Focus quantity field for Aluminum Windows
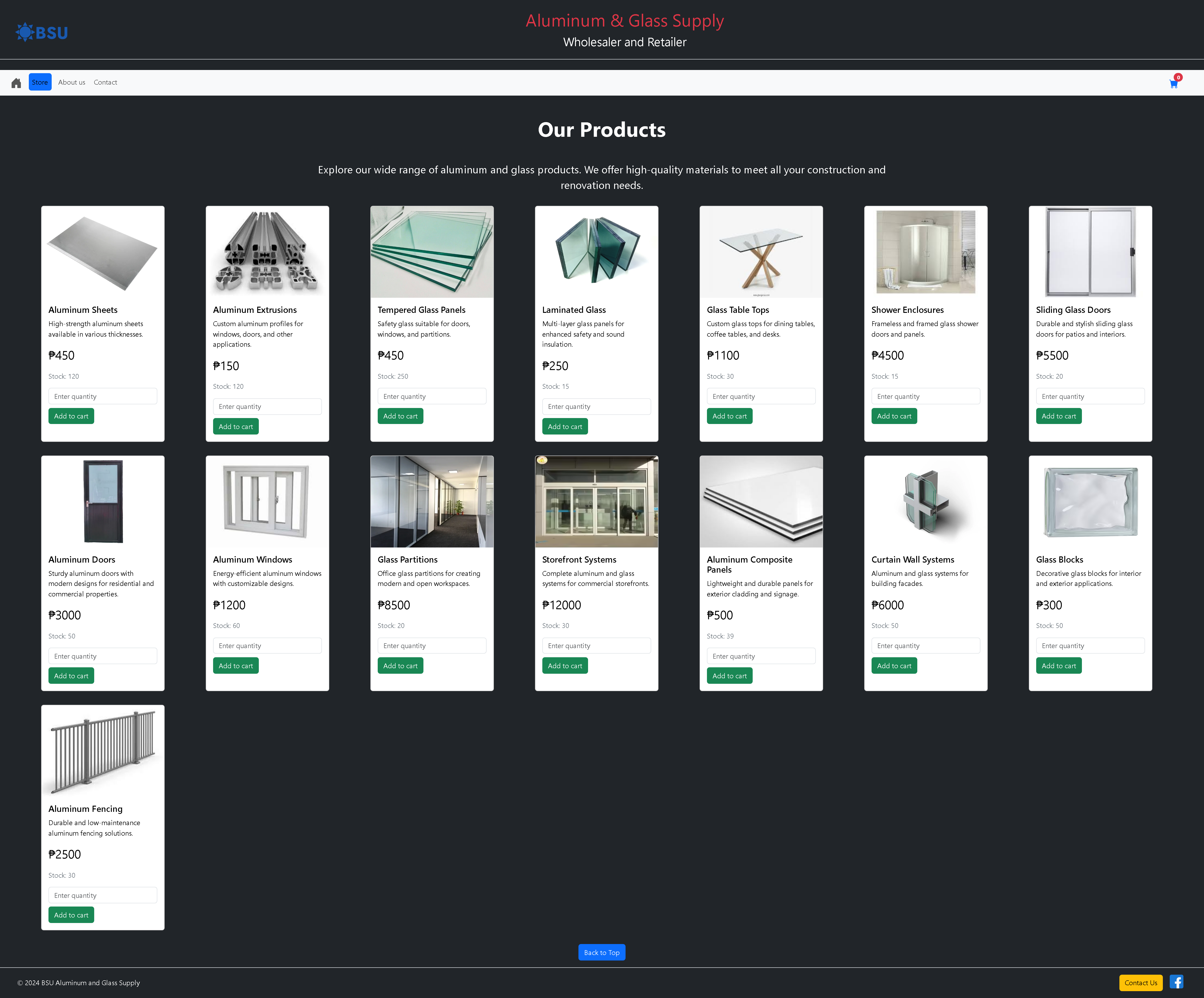The width and height of the screenshot is (1204, 998). click(x=267, y=646)
